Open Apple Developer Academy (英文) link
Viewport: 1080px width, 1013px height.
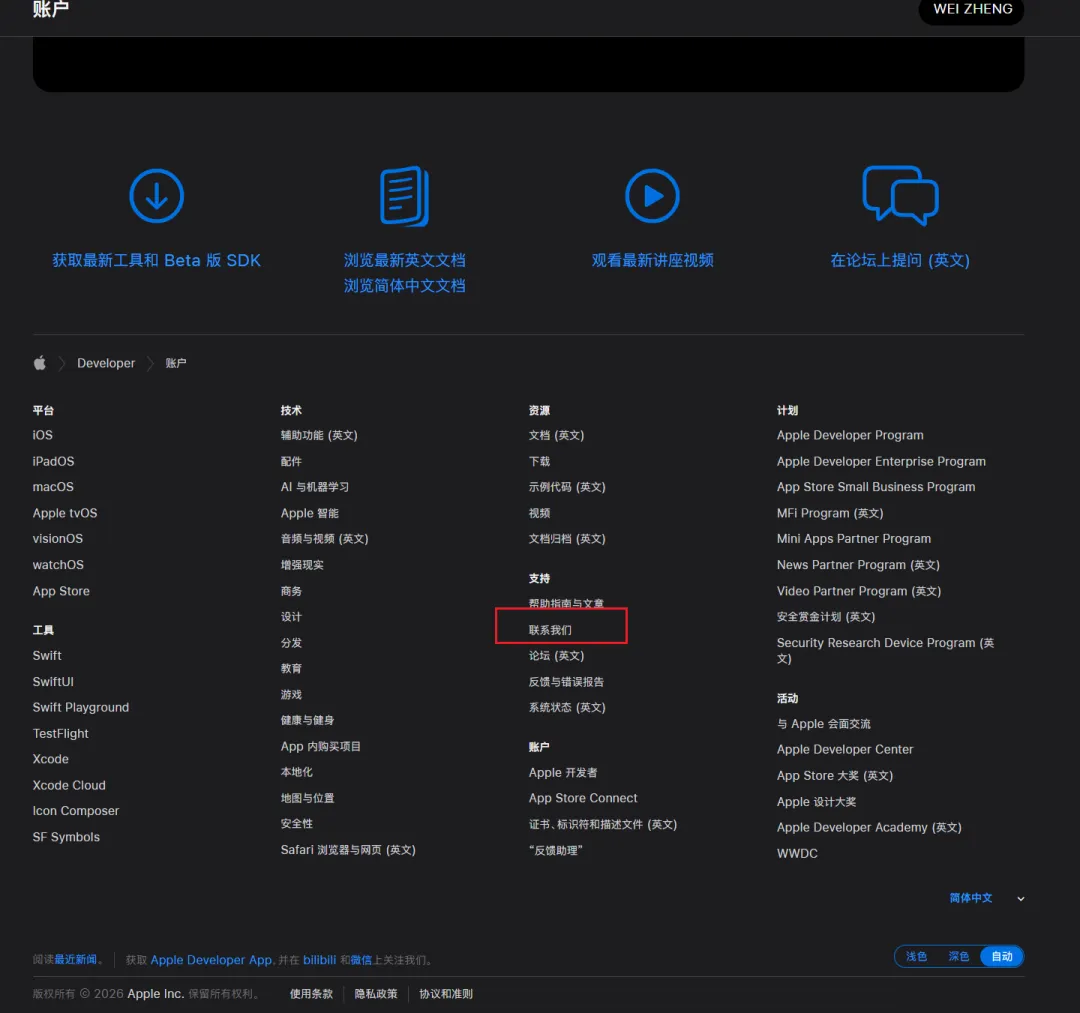869,827
